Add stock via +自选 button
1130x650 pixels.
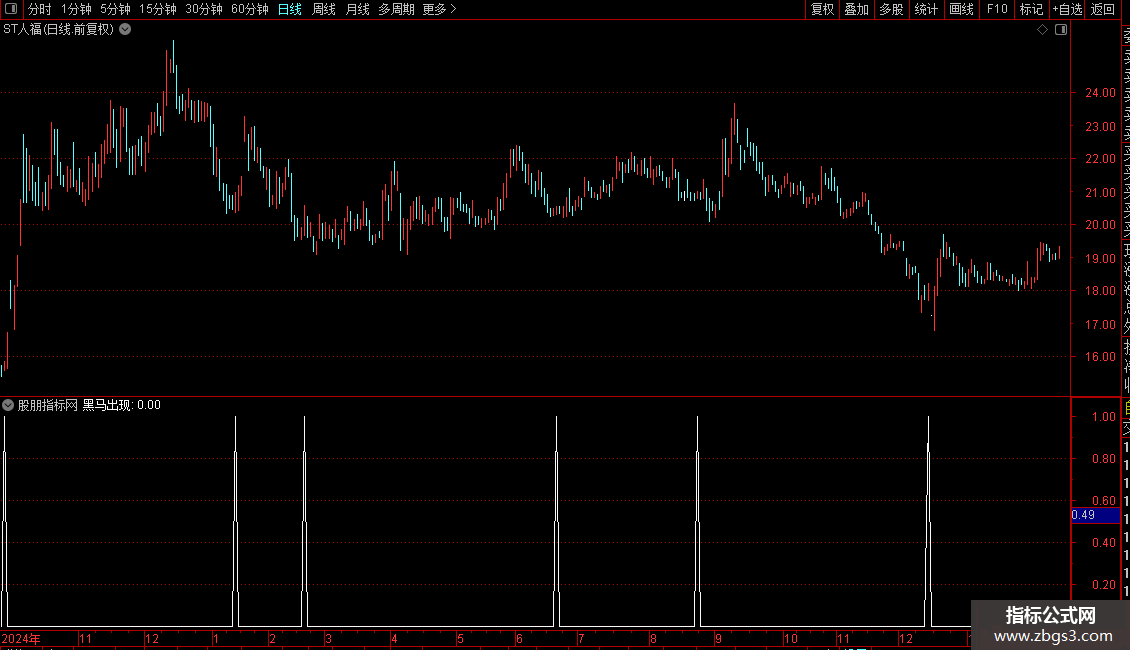pyautogui.click(x=1067, y=9)
